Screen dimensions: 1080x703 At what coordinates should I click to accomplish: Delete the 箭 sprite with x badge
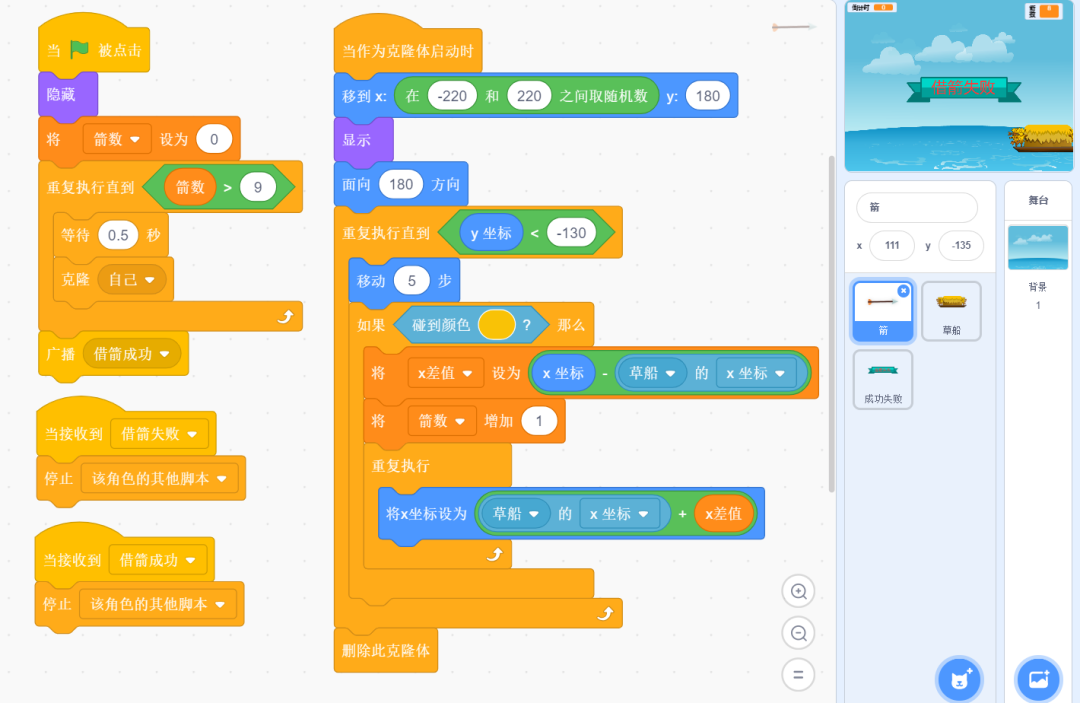[x=903, y=290]
